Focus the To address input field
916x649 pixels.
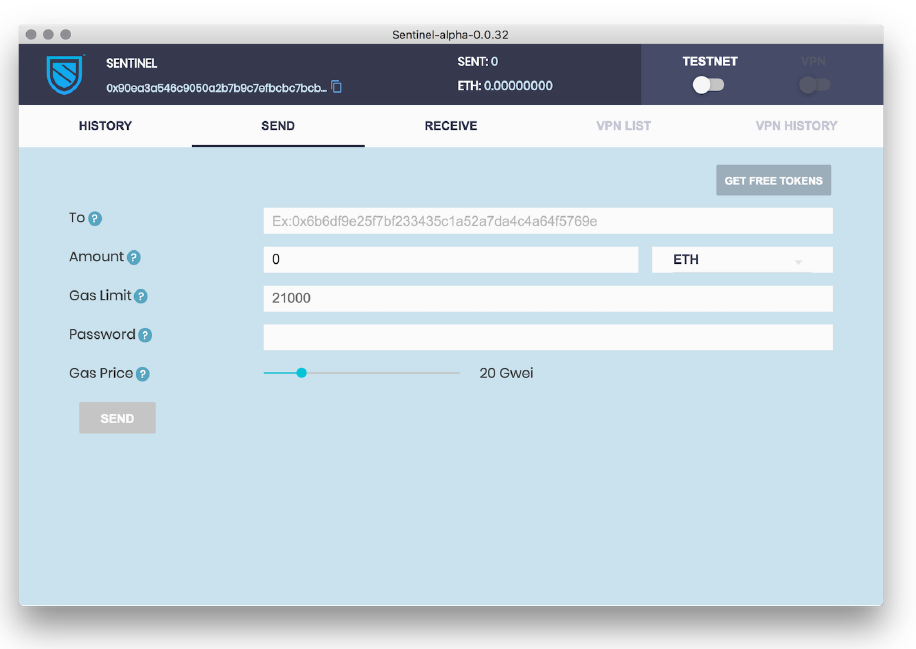point(548,221)
